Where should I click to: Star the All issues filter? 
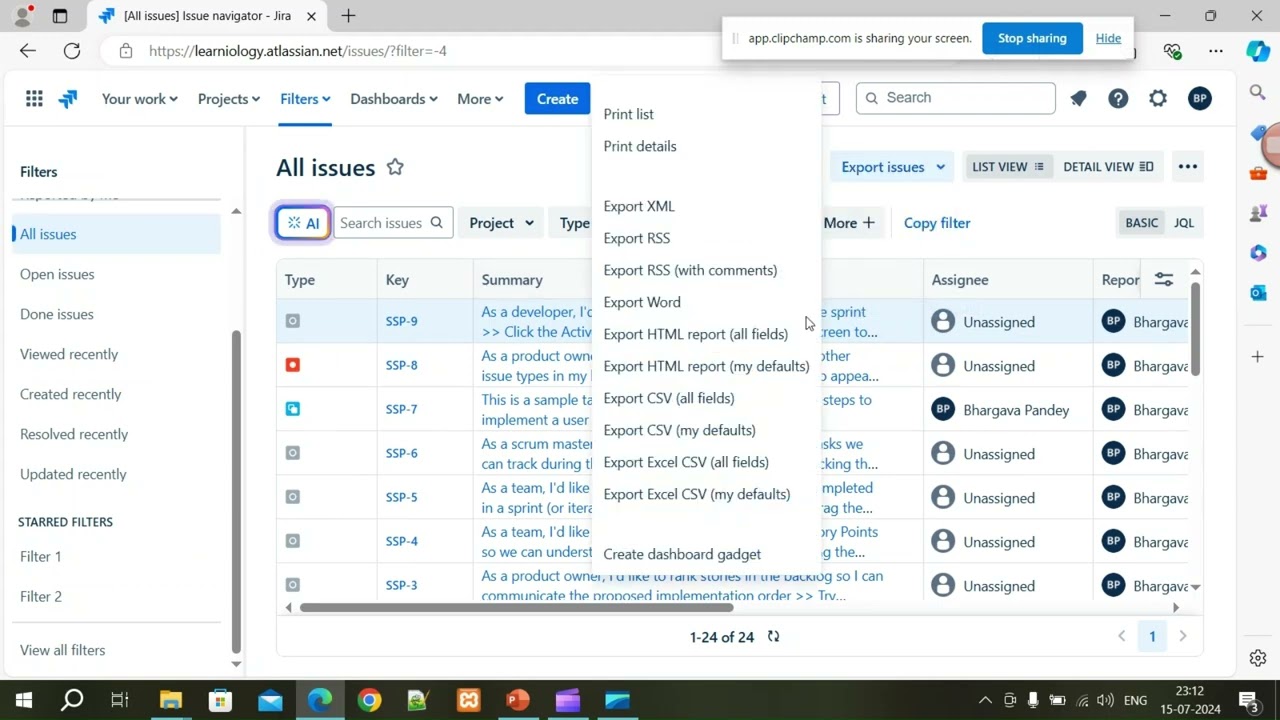point(395,167)
